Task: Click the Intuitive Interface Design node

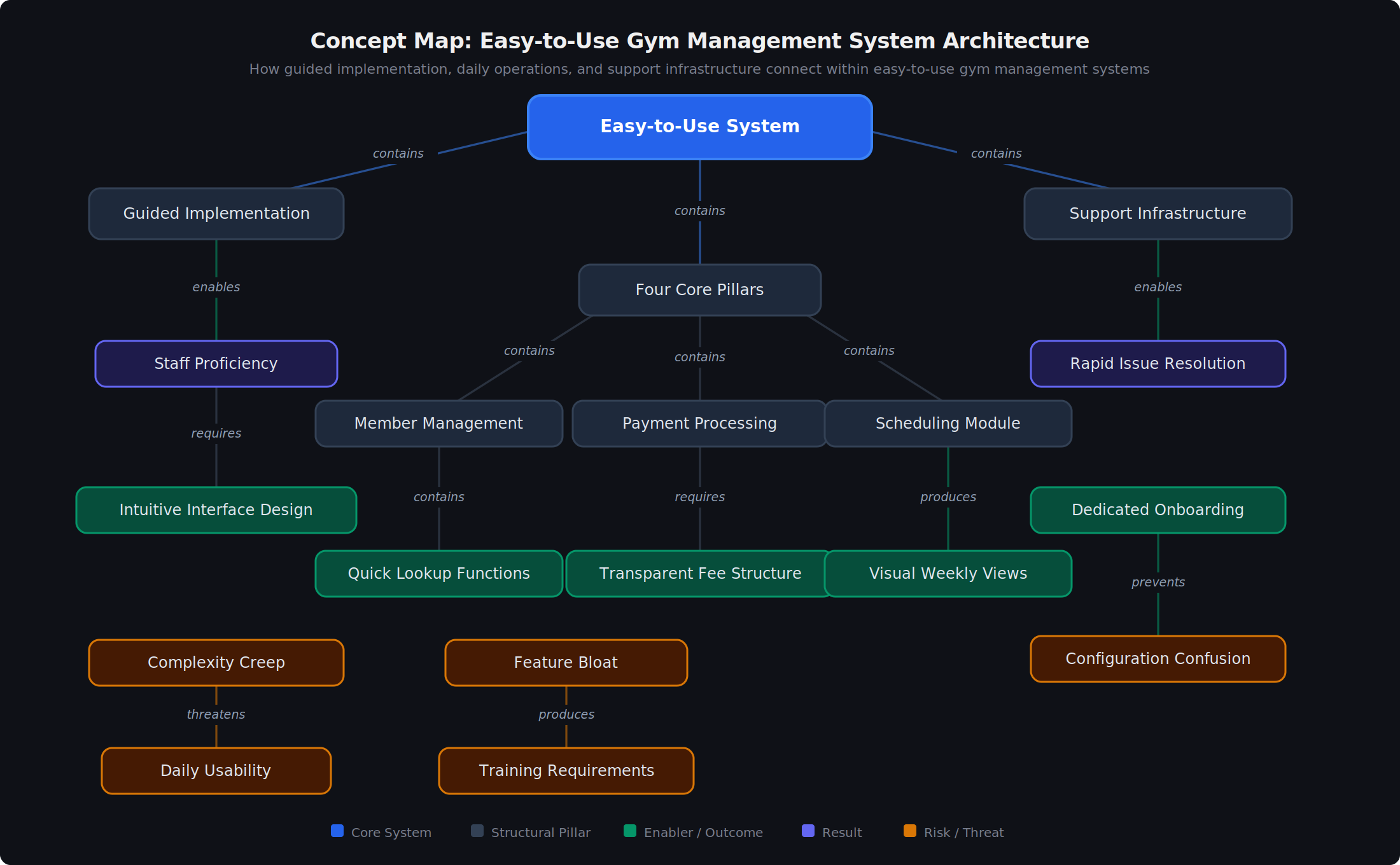Action: pos(216,510)
